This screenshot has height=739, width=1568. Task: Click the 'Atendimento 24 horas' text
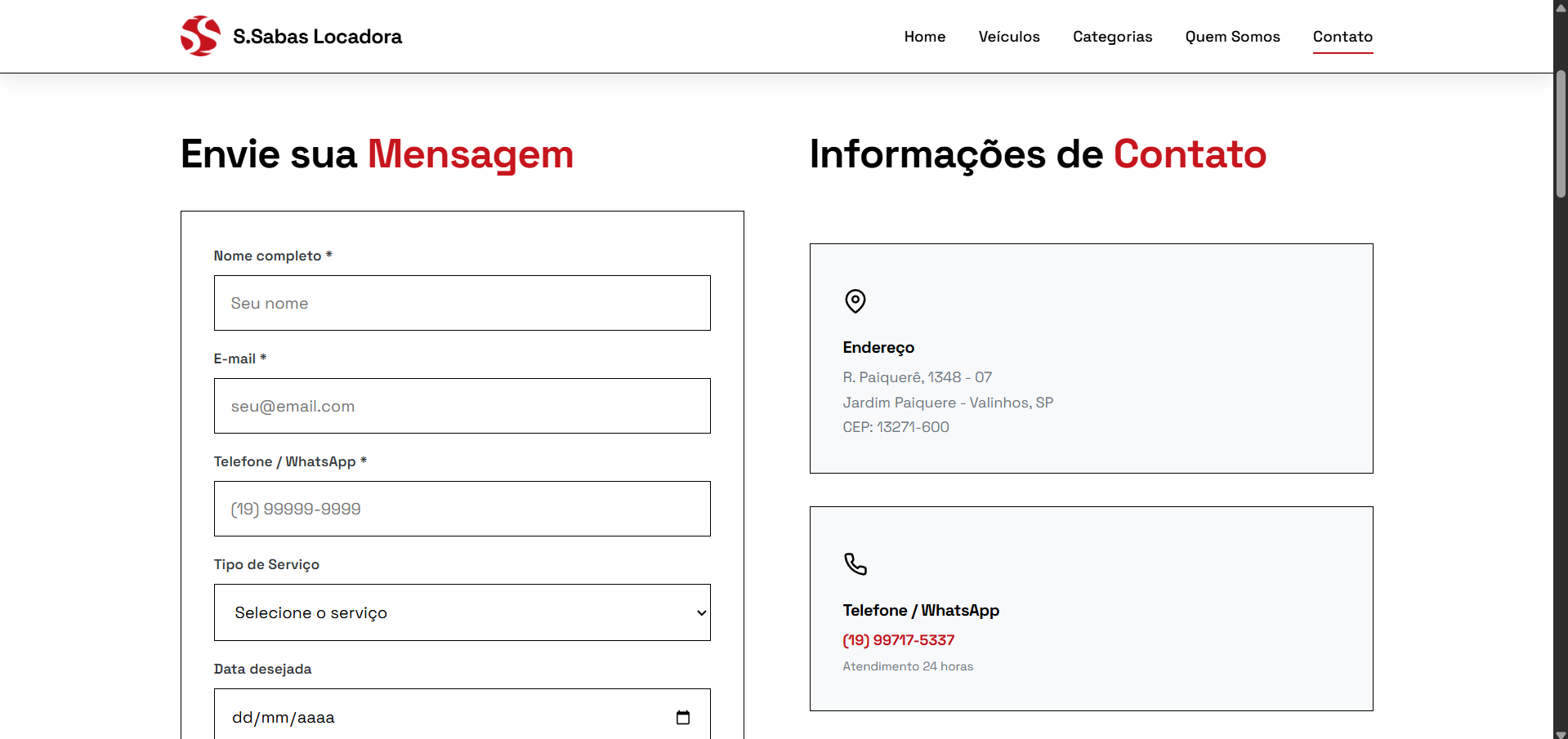[x=908, y=666]
